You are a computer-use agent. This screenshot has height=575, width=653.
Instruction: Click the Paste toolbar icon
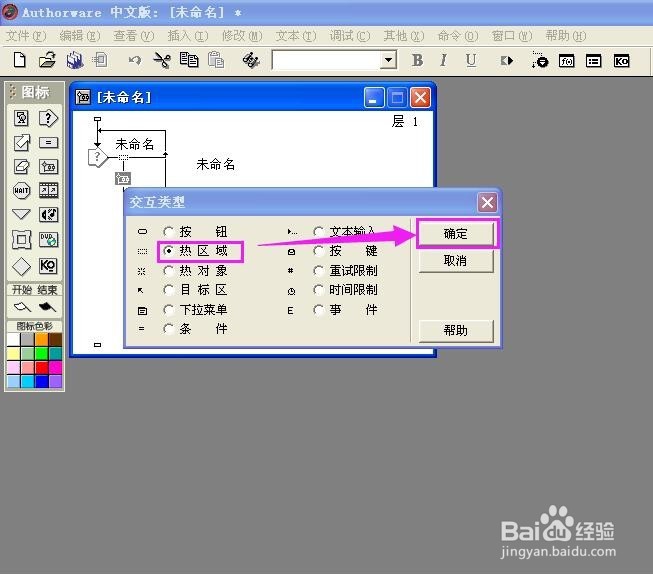click(x=216, y=60)
